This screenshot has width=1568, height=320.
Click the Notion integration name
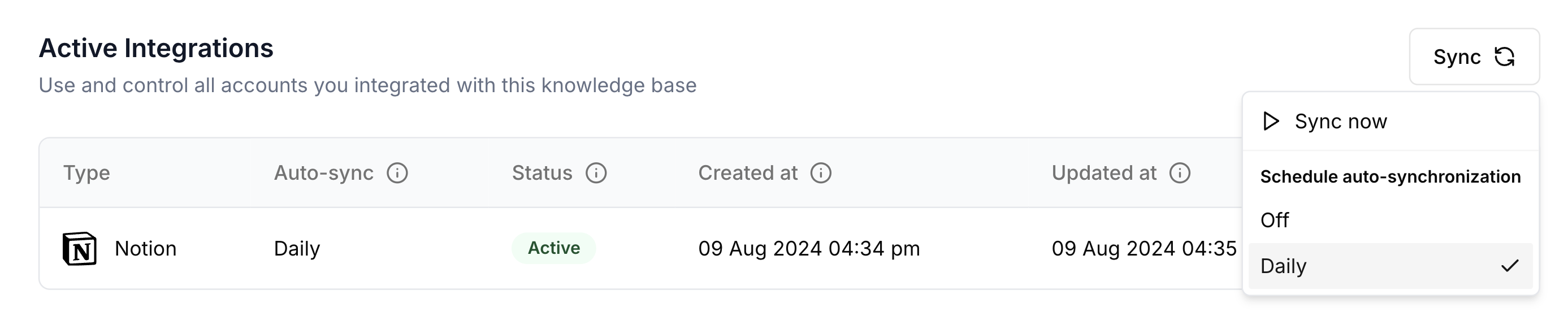[x=145, y=248]
